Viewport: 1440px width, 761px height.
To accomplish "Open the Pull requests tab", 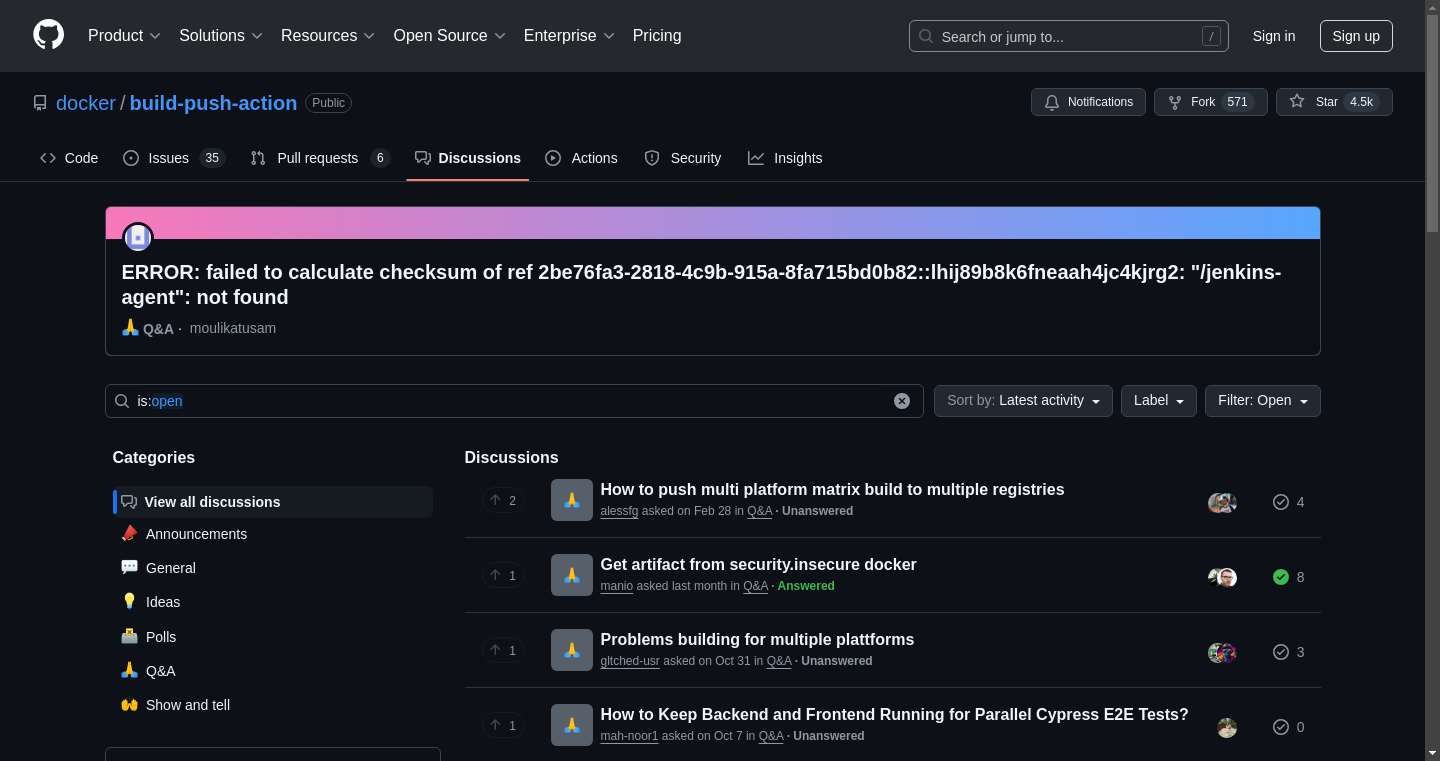I will (x=319, y=158).
